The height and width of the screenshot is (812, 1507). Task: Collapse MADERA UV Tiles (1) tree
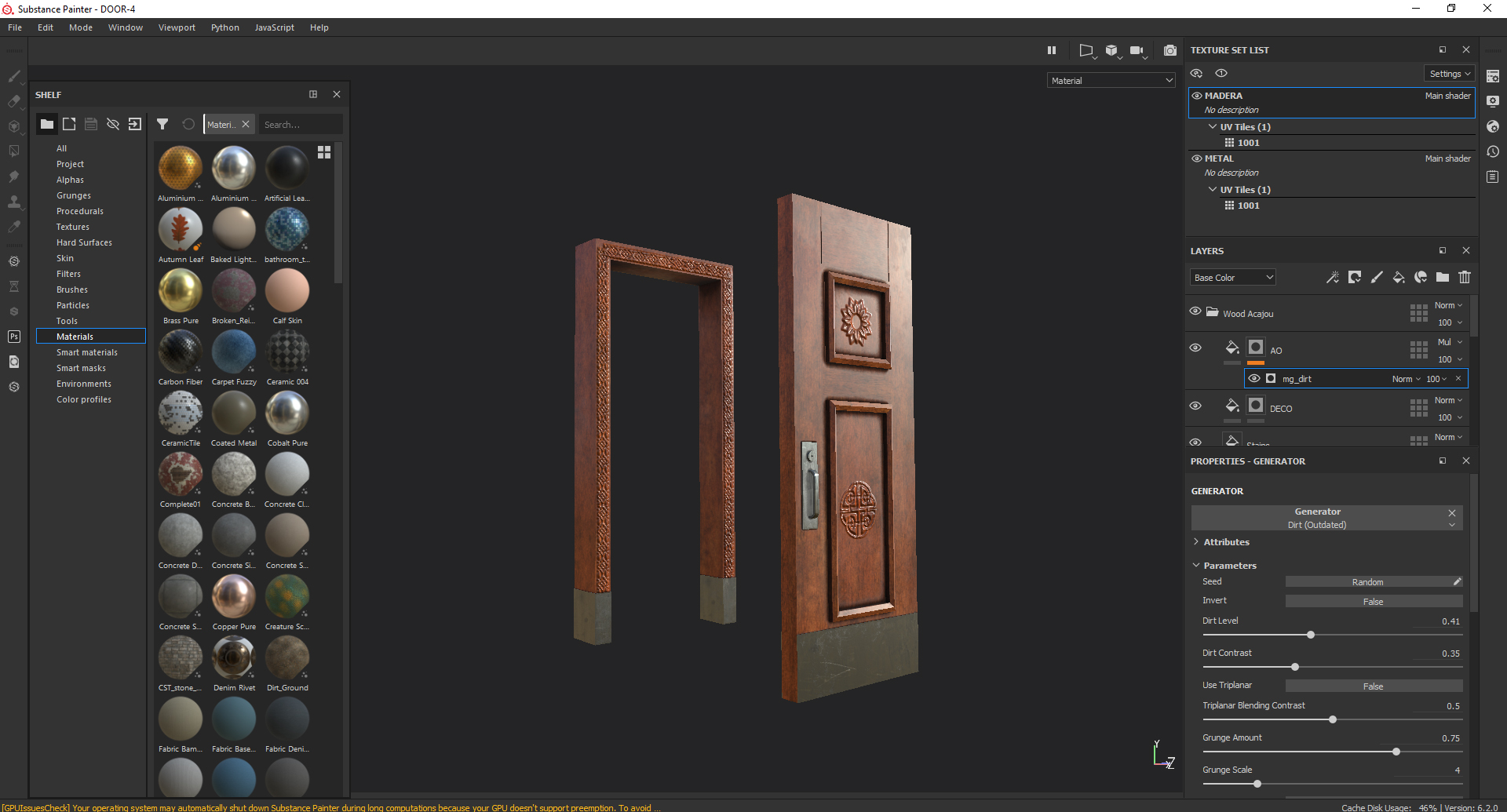coord(1213,126)
